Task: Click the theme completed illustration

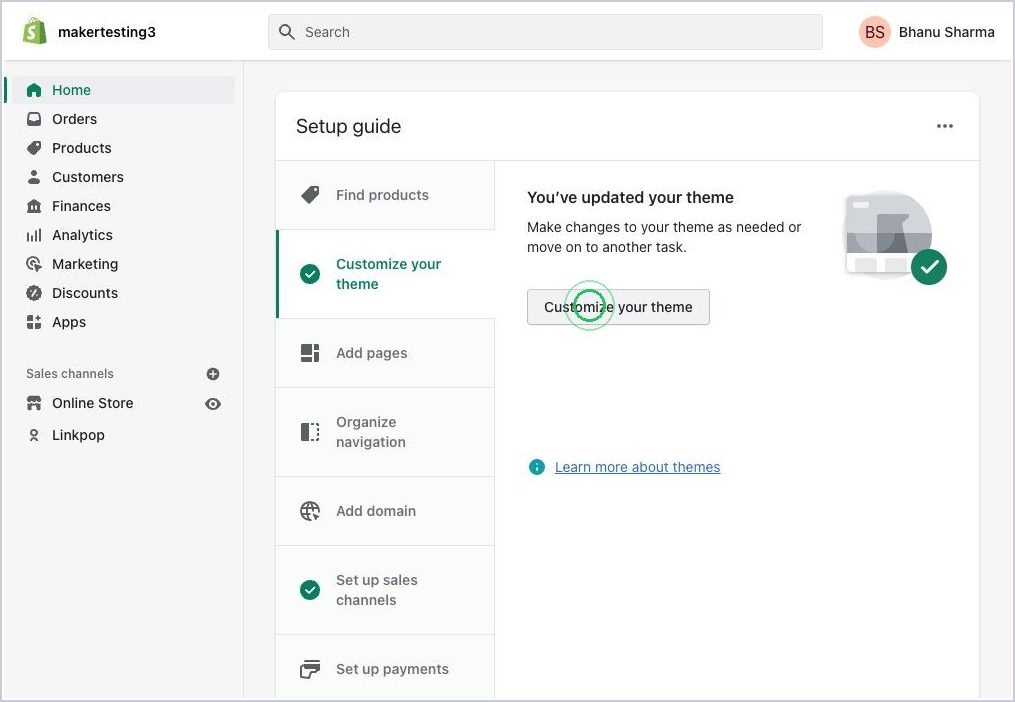Action: [894, 237]
